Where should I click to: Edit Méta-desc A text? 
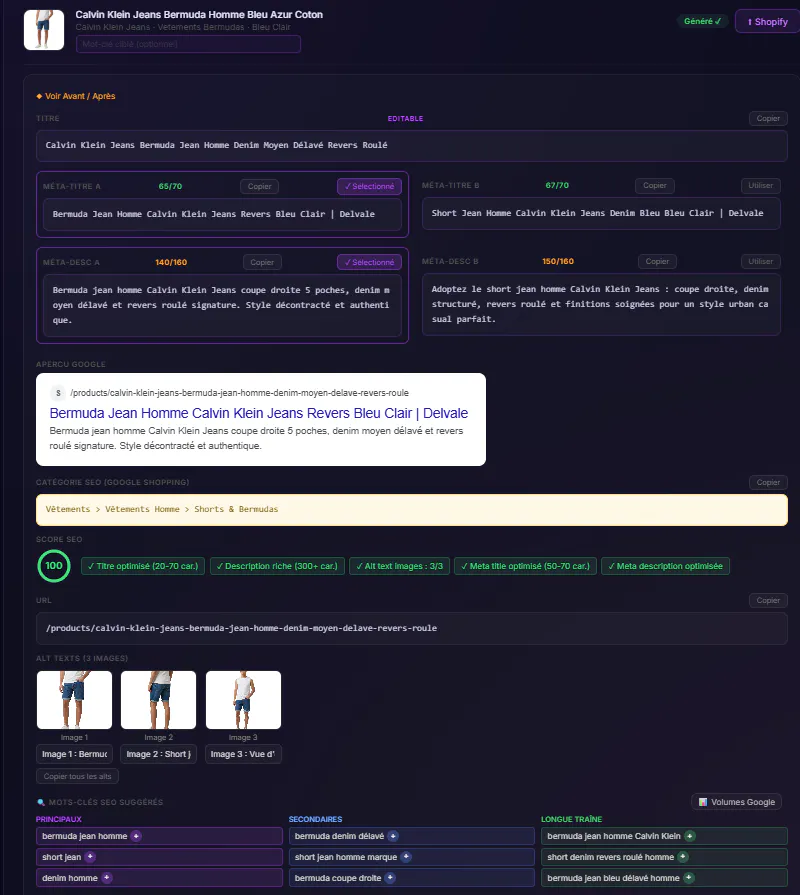pos(222,305)
